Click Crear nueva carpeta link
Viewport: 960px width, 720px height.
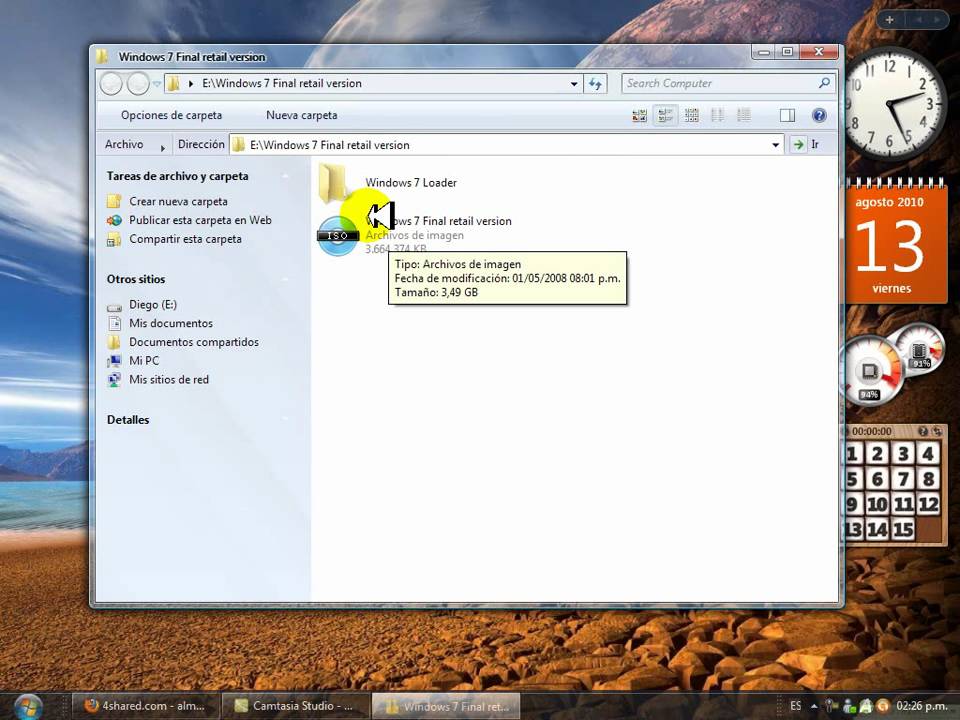[x=178, y=201]
